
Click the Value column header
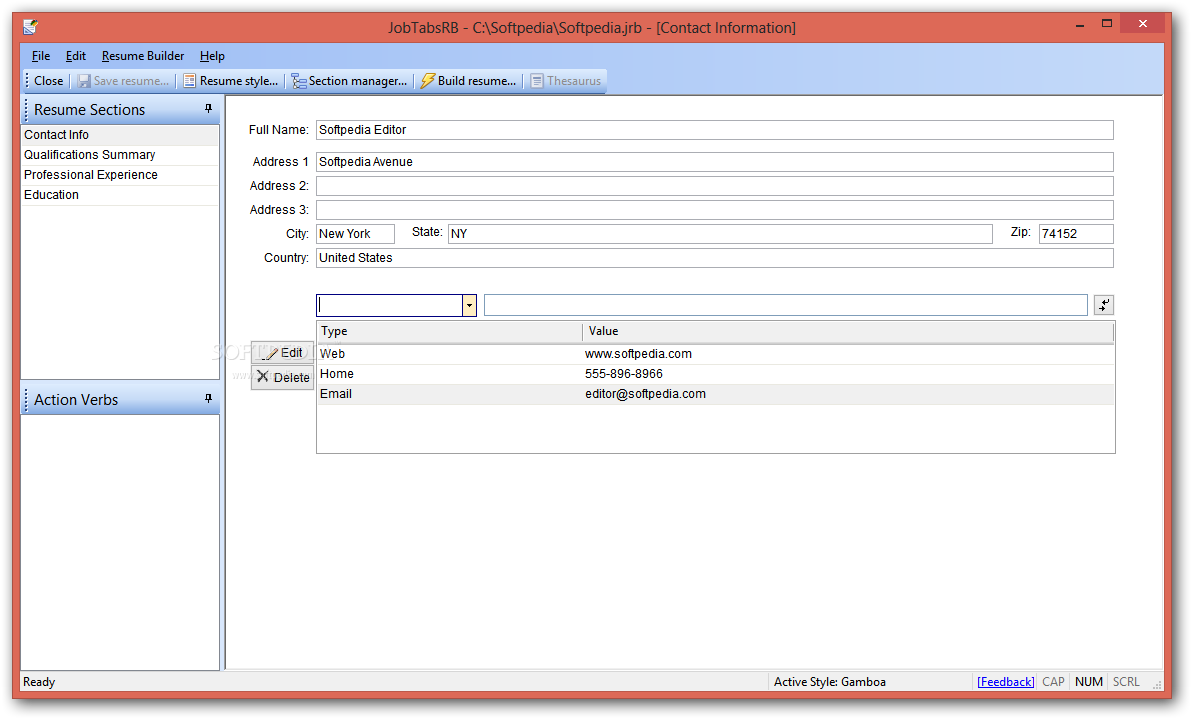(848, 331)
